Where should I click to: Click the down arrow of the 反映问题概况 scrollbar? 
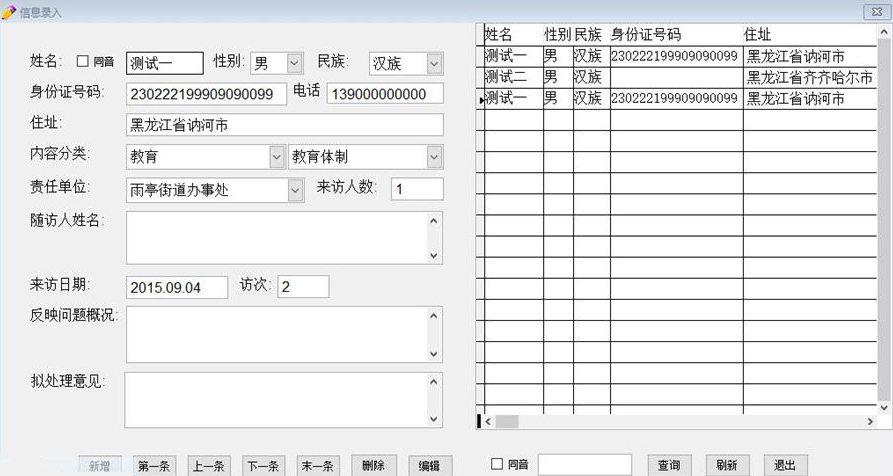tap(434, 354)
